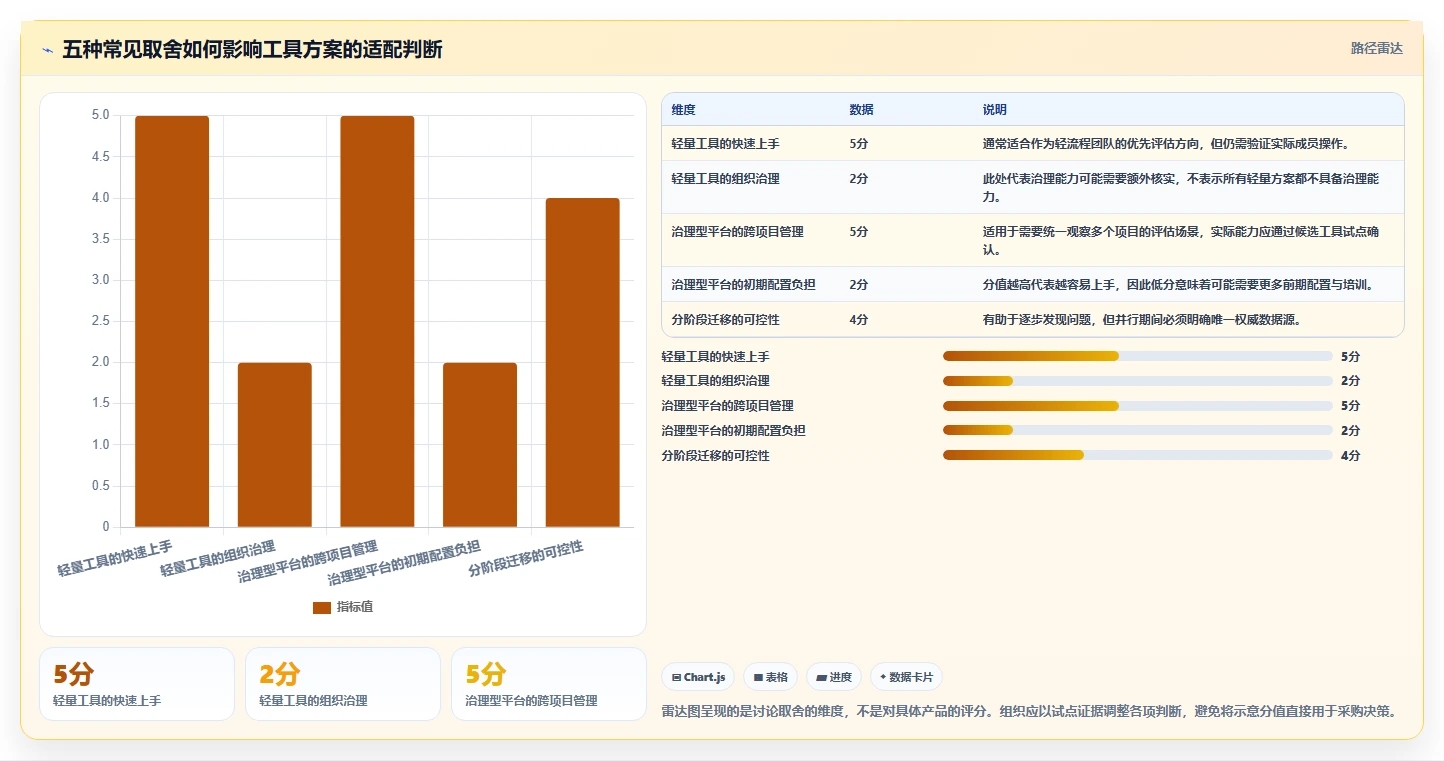Click the 2.5 tick on the y-axis
Viewport: 1444px width, 761px height.
point(100,321)
